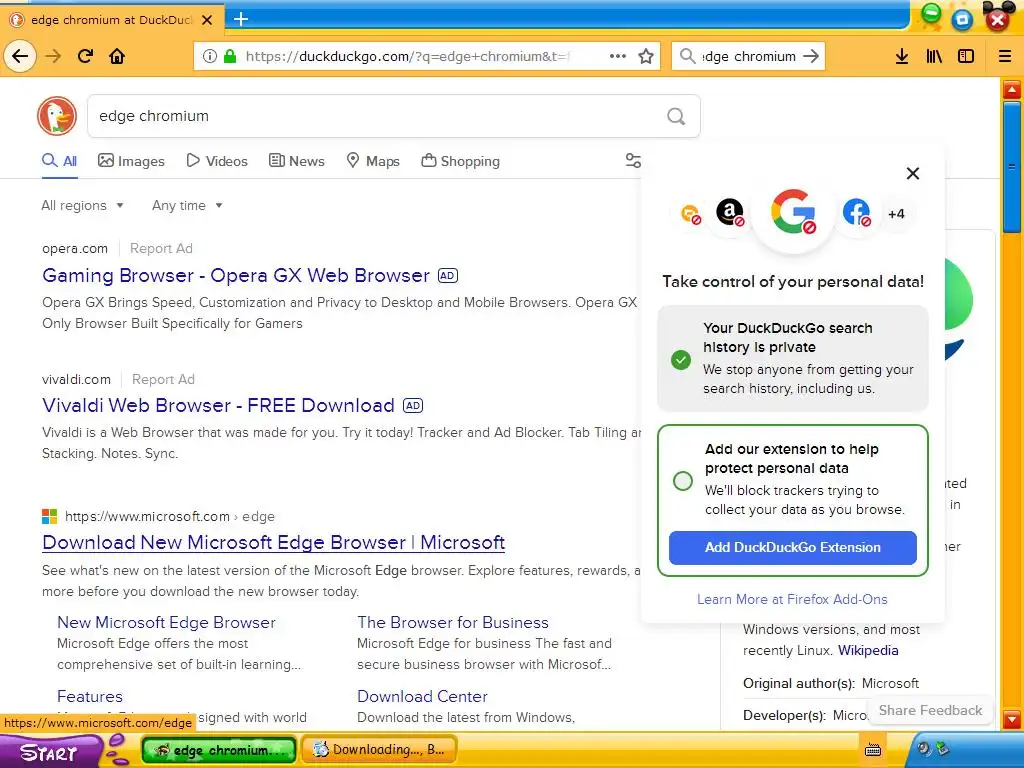The height and width of the screenshot is (768, 1024).
Task: Open Download New Microsoft Edge Browser link
Action: click(x=274, y=542)
